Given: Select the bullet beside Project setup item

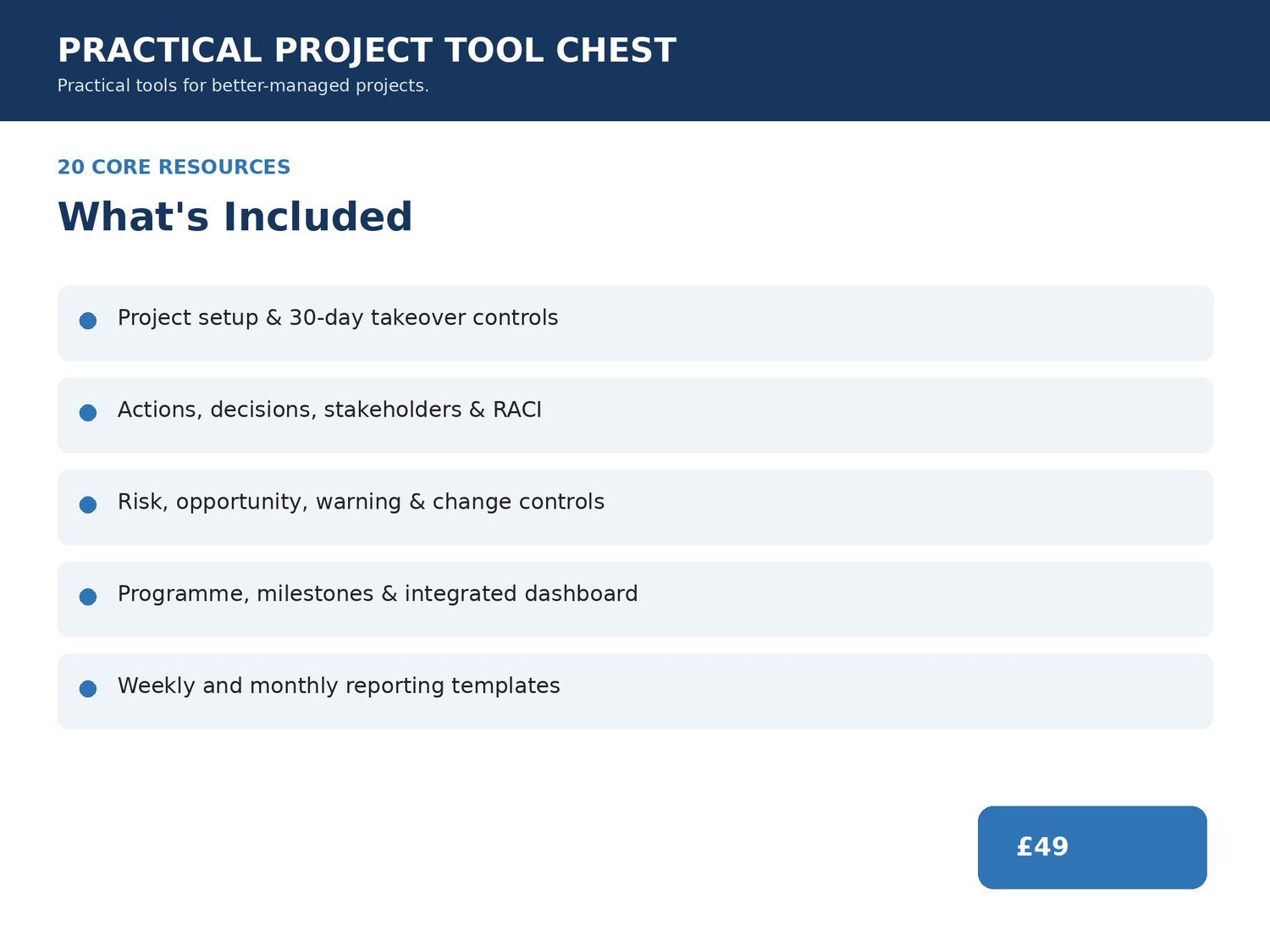Looking at the screenshot, I should pos(88,321).
